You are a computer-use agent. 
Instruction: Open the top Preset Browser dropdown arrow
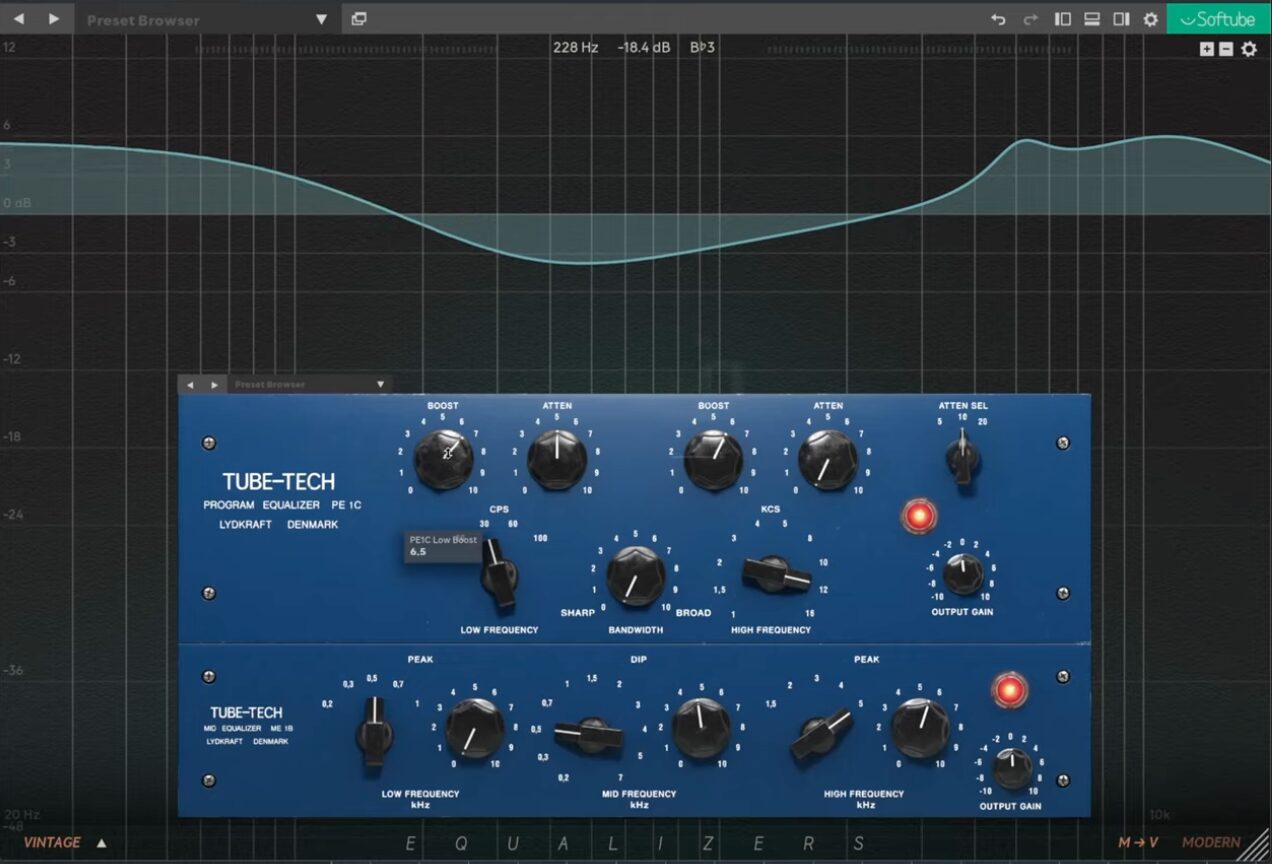point(321,19)
